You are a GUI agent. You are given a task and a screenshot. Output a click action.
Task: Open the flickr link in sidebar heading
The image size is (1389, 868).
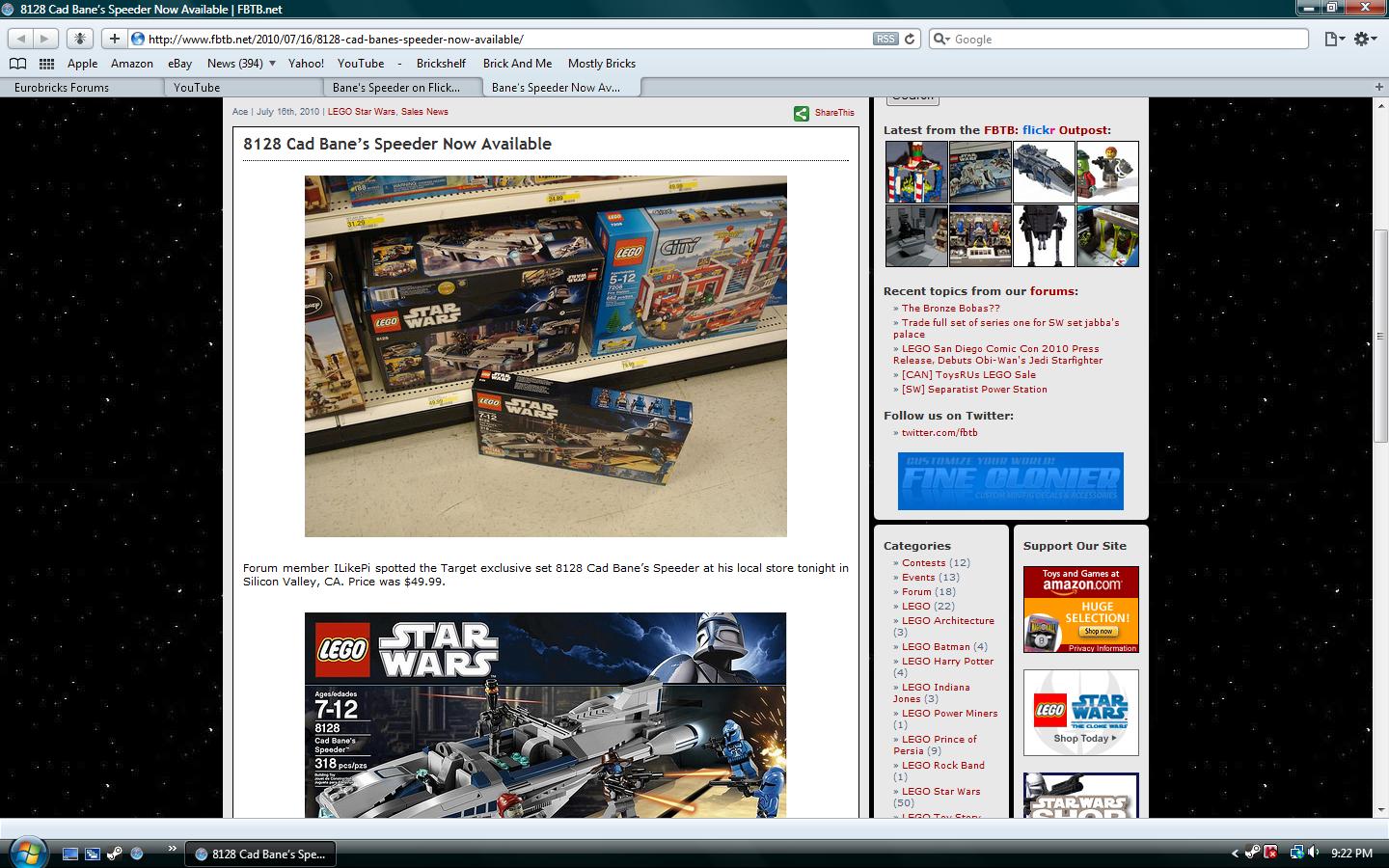pyautogui.click(x=1039, y=130)
